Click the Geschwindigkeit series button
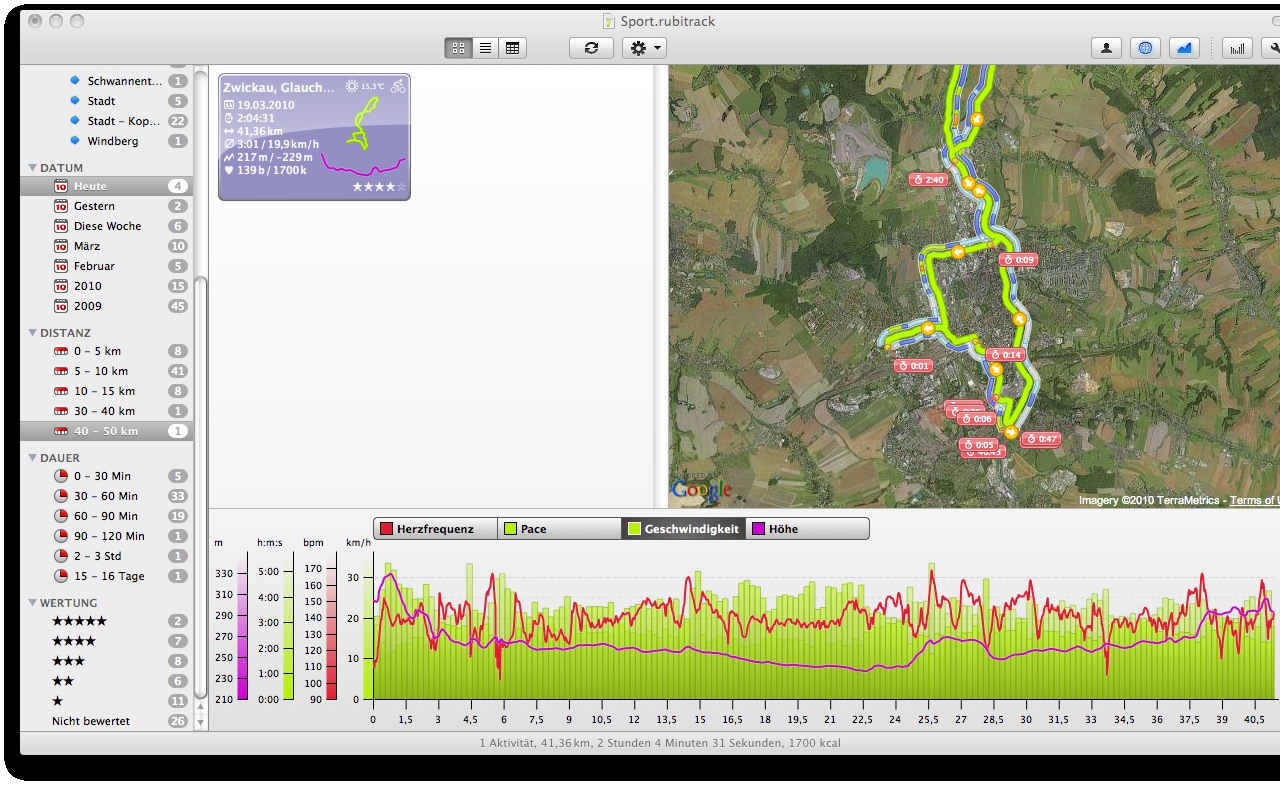The width and height of the screenshot is (1280, 785). click(x=683, y=529)
